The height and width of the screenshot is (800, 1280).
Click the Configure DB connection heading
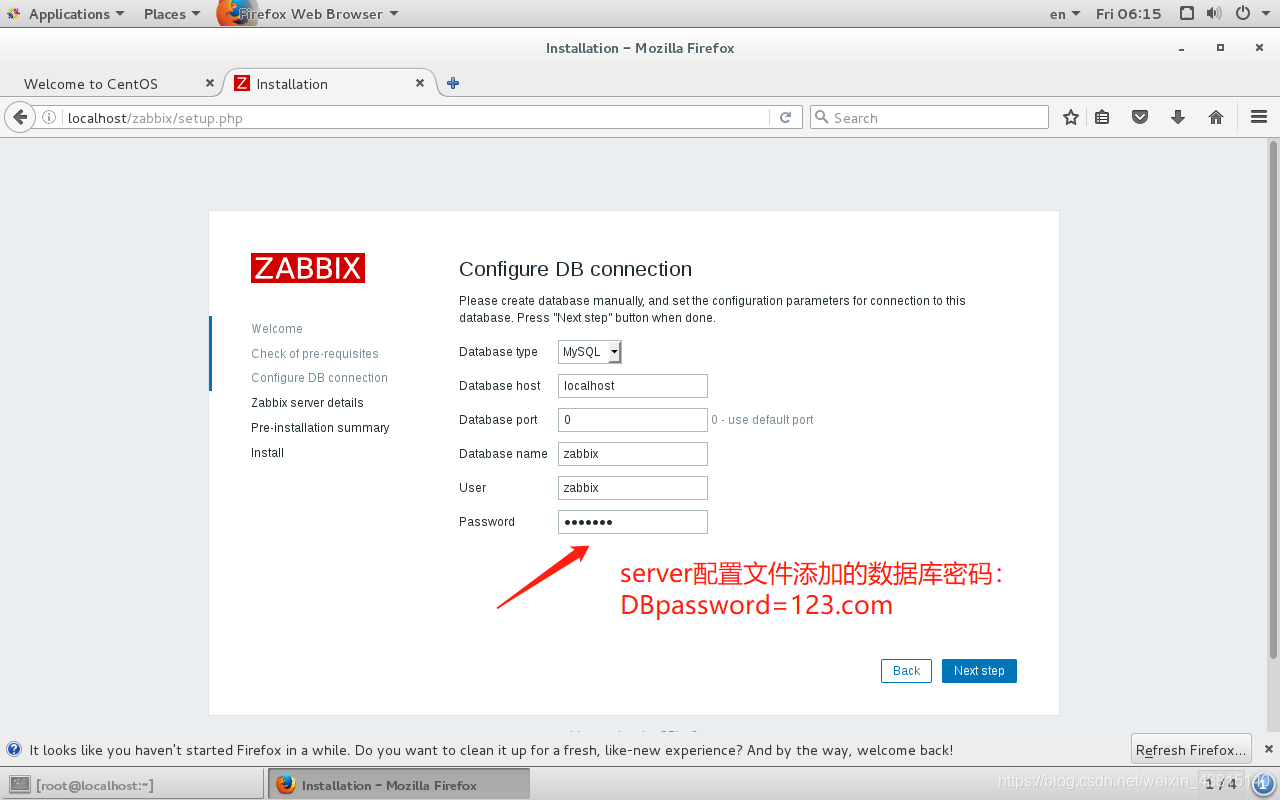pyautogui.click(x=575, y=269)
